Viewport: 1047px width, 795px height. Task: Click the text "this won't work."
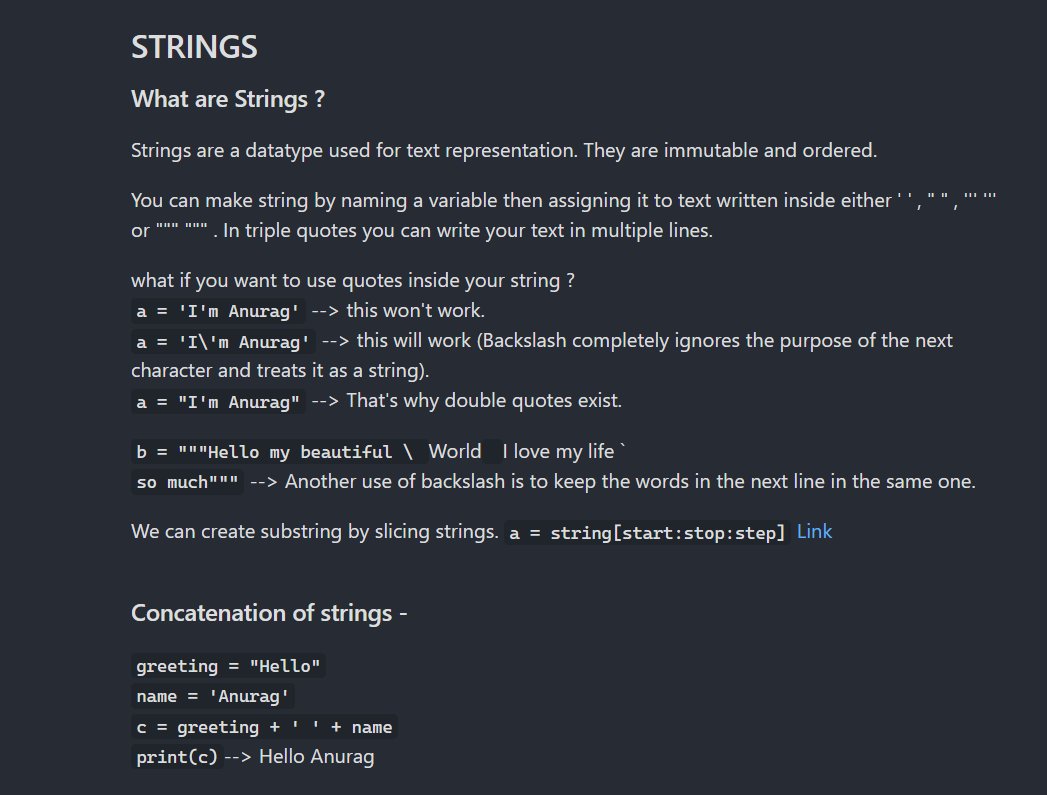[x=415, y=310]
